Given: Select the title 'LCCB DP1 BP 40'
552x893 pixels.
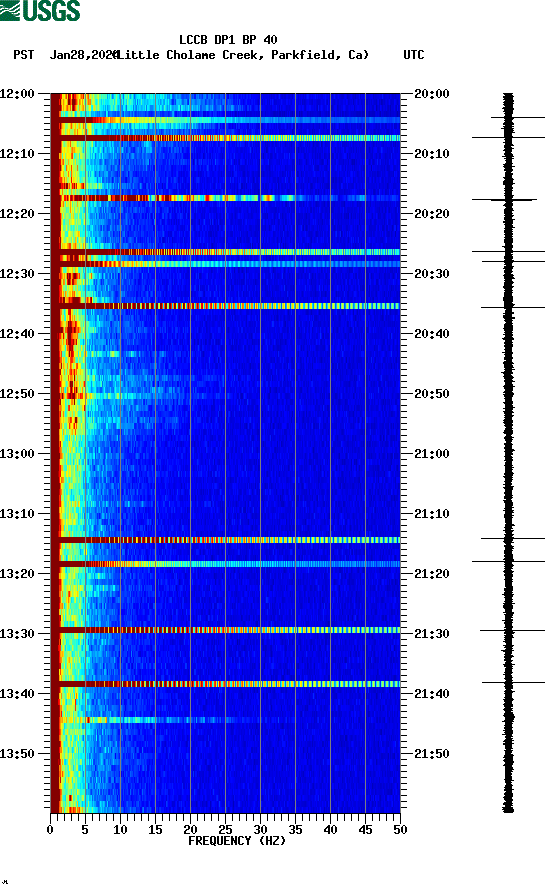Looking at the screenshot, I should point(228,40).
